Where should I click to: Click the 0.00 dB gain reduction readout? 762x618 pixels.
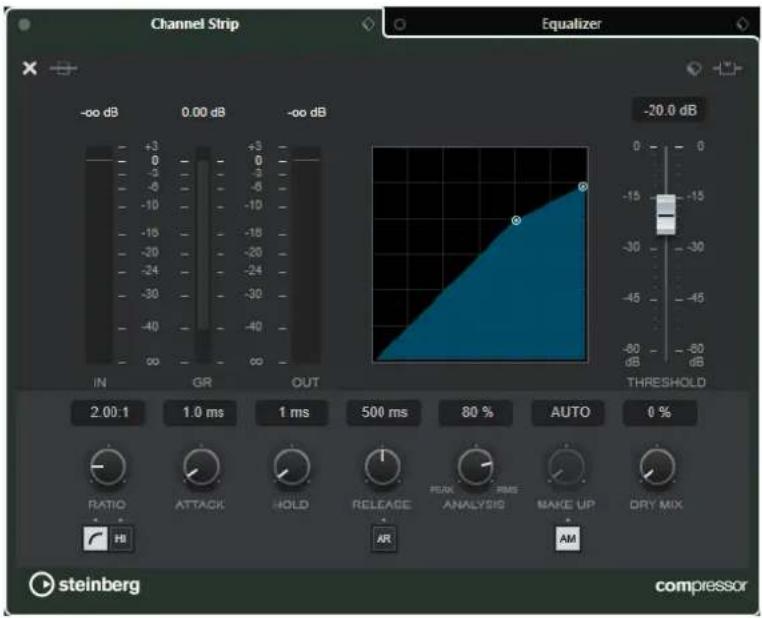(x=203, y=112)
